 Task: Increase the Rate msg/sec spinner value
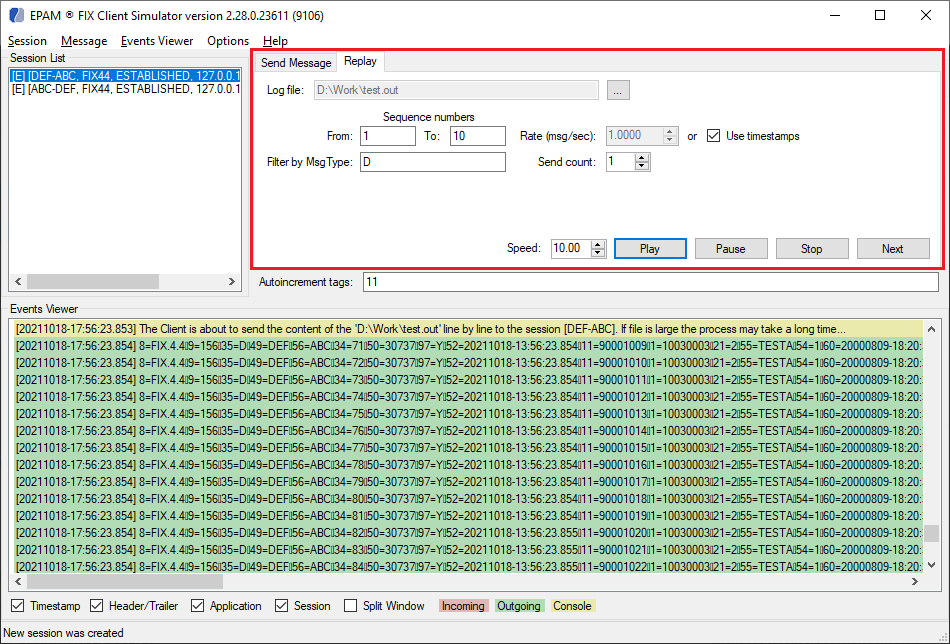point(669,131)
